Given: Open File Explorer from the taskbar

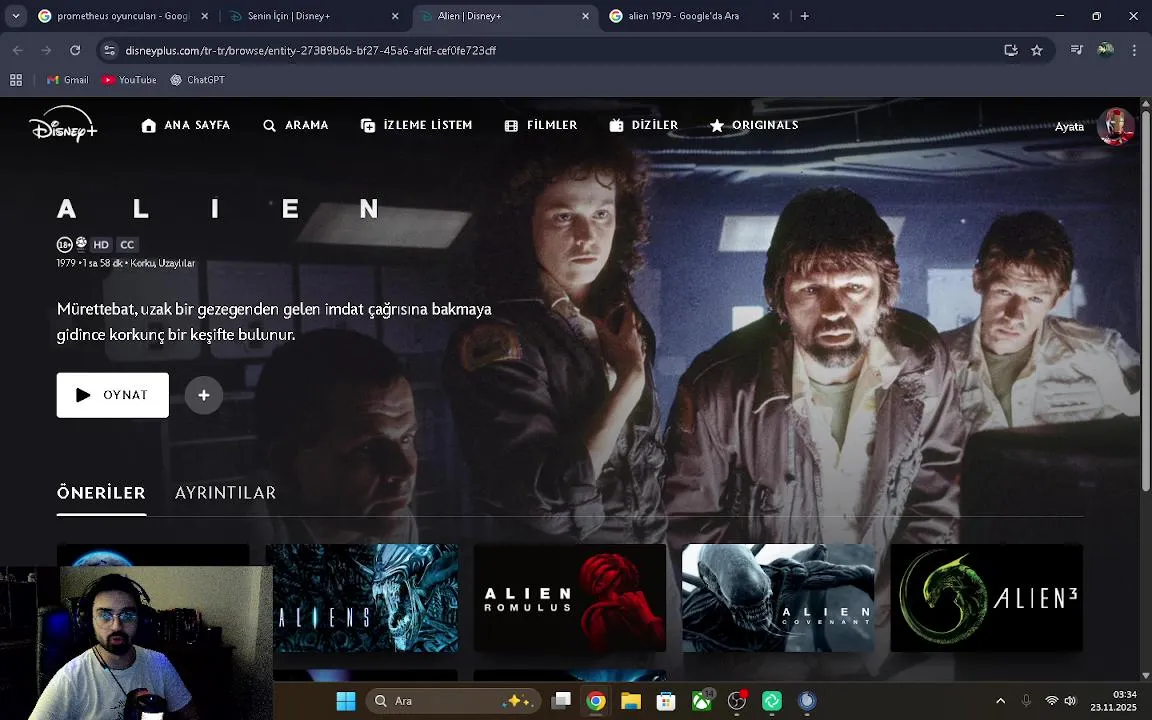Looking at the screenshot, I should tap(630, 701).
